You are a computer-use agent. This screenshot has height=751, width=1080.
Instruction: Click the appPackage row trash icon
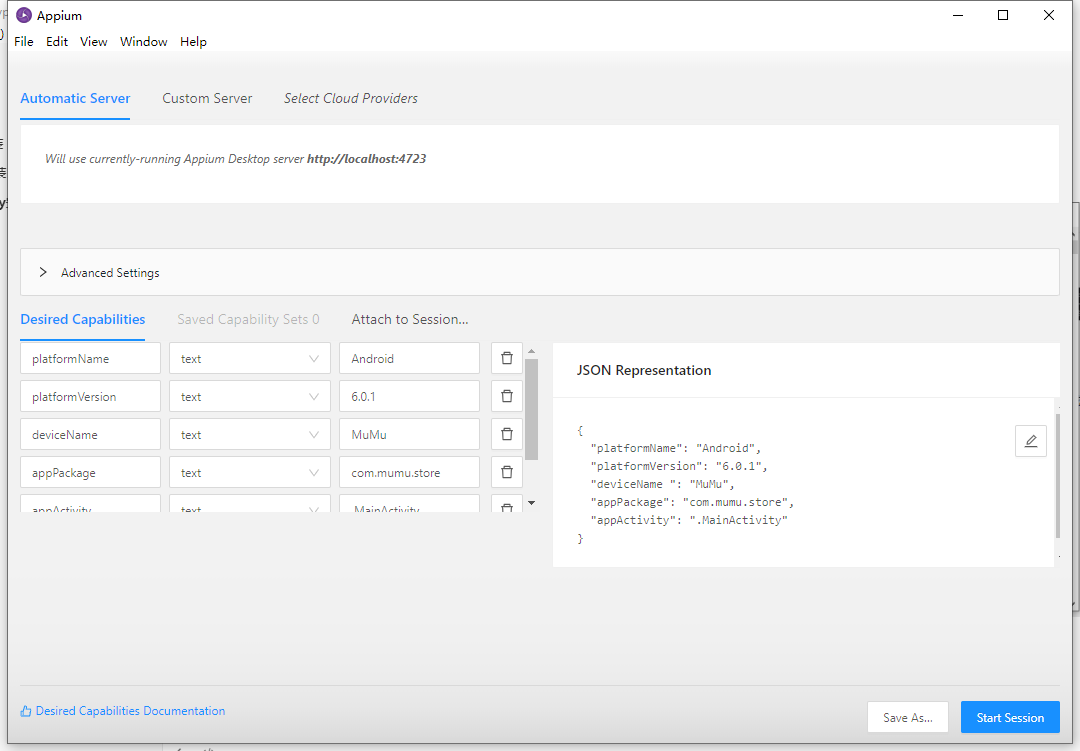[506, 472]
